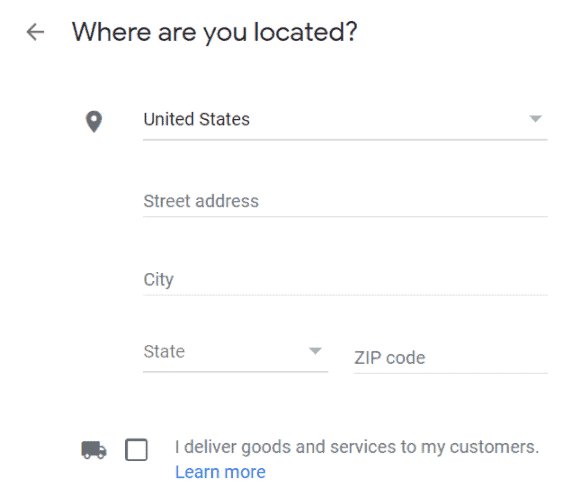This screenshot has height=500, width=568.
Task: Click the small triangle next to State
Action: 315,351
